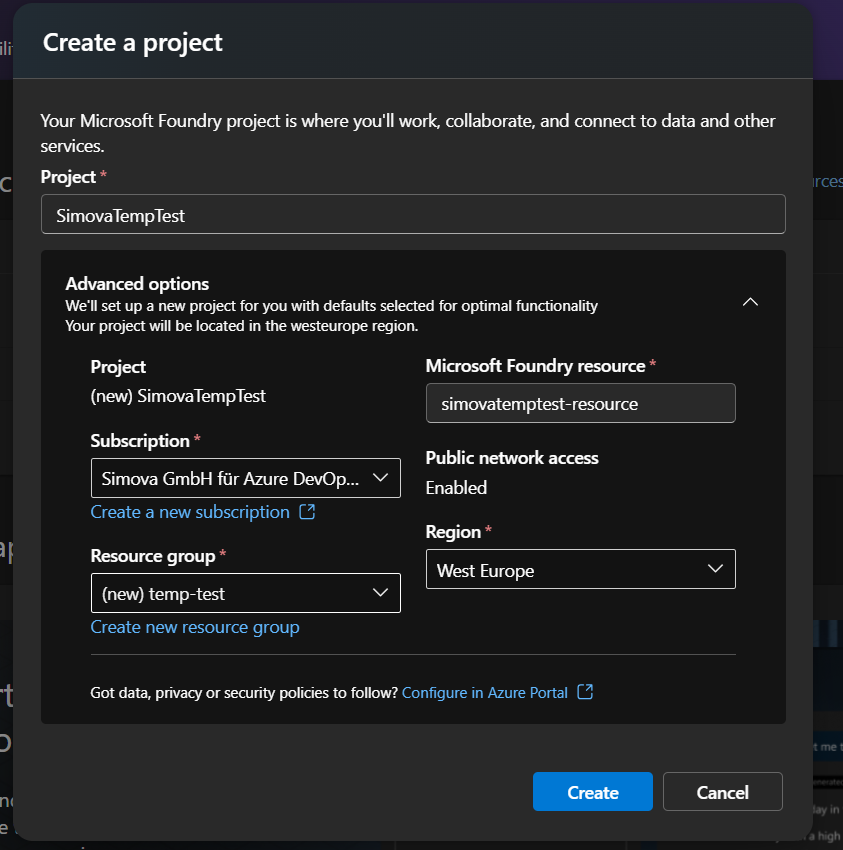Viewport: 843px width, 850px height.
Task: Collapse the Advanced options section chevron
Action: pos(750,302)
